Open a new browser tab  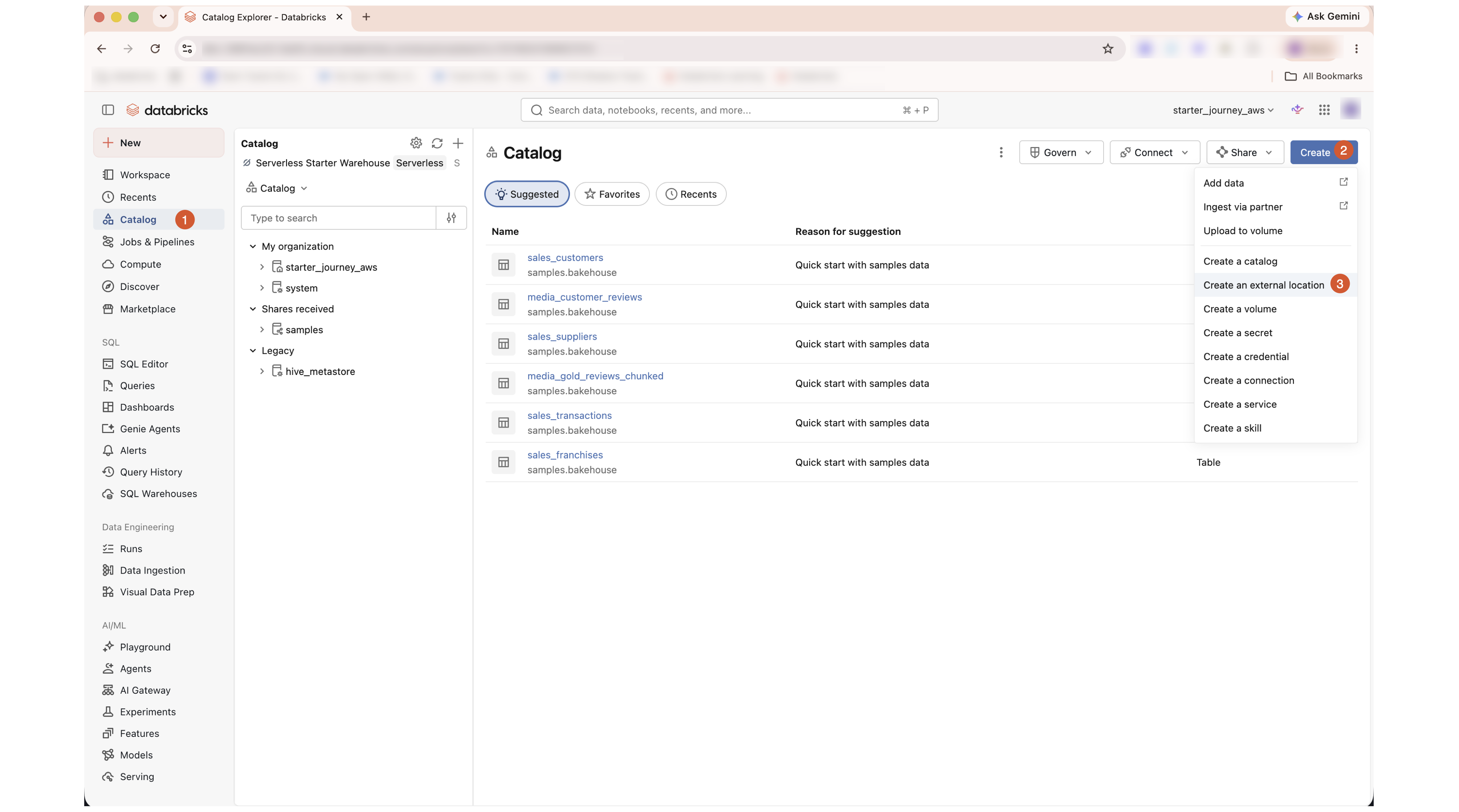366,17
